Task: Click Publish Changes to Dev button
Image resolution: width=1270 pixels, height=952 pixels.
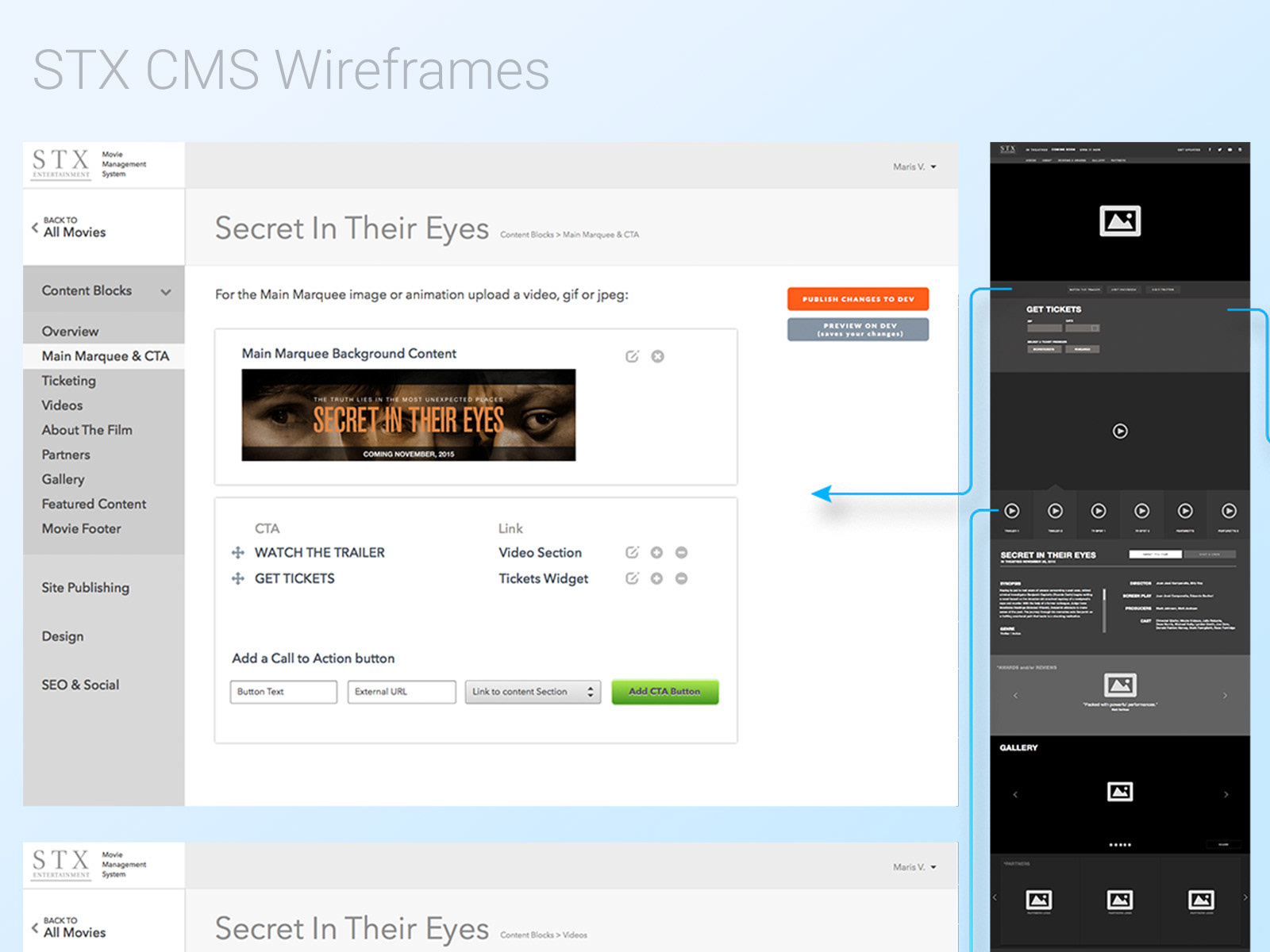Action: (858, 299)
